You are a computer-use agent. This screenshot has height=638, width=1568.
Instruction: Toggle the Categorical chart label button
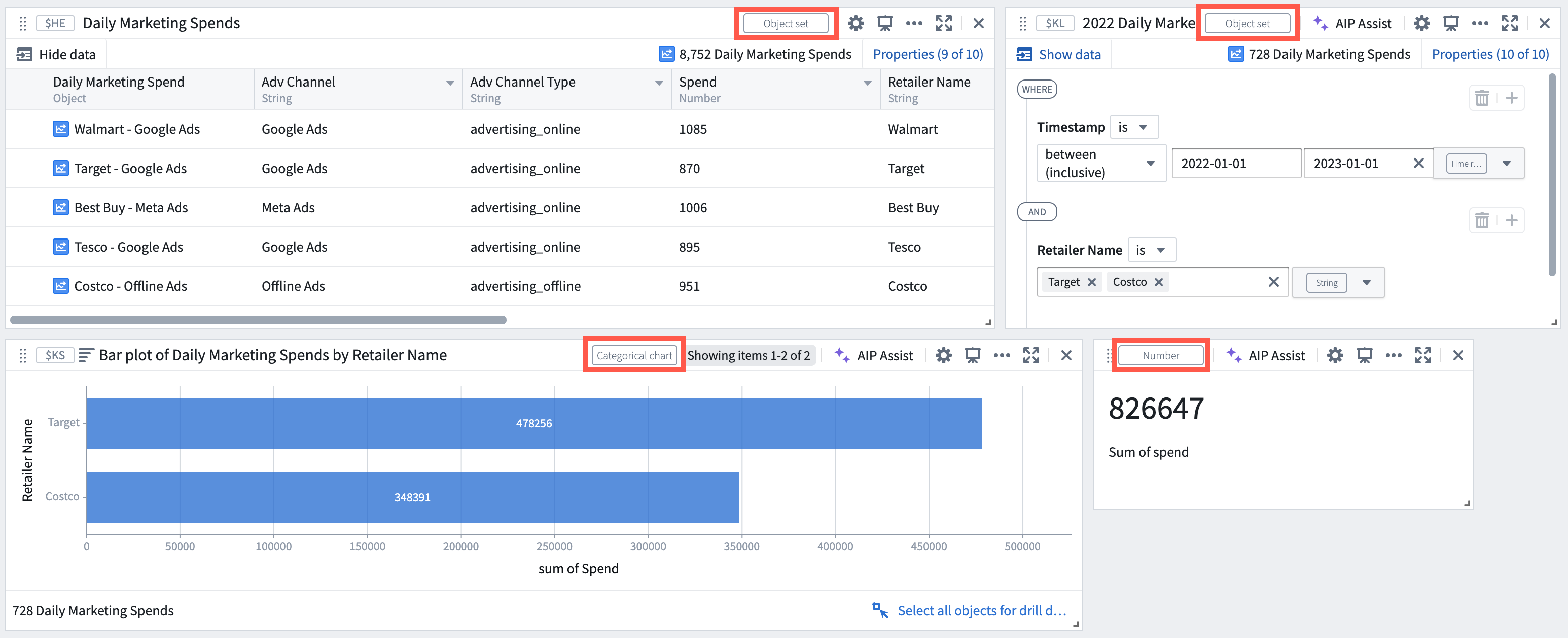pos(634,354)
